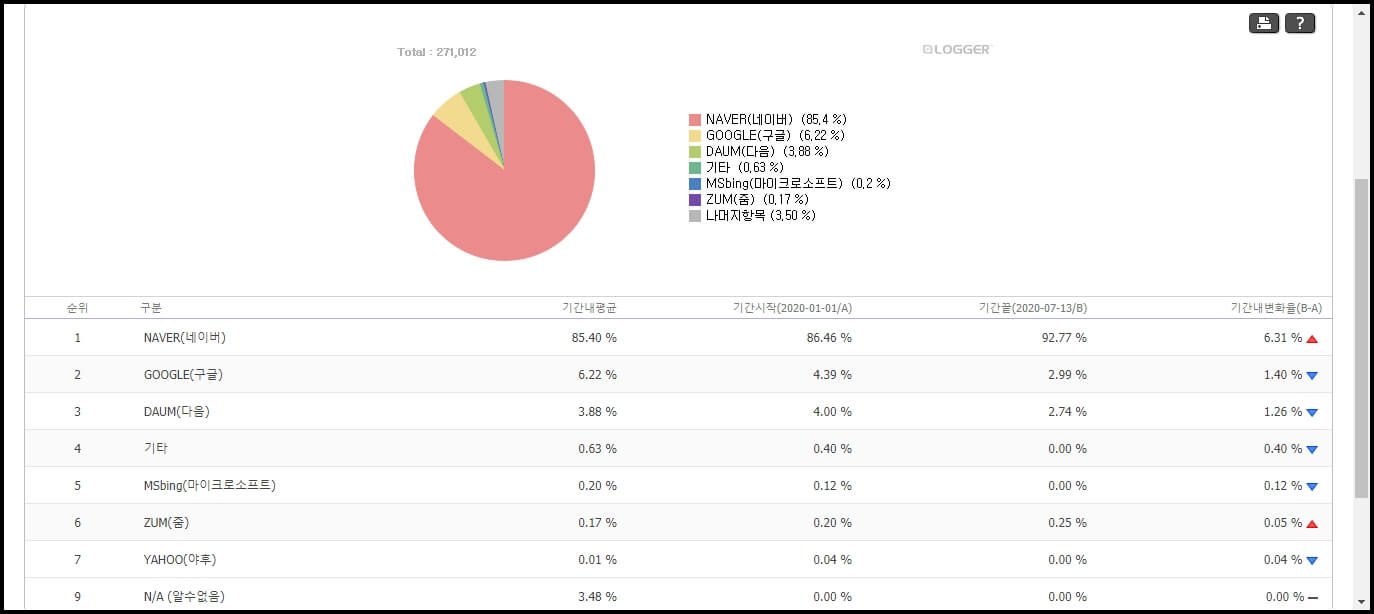This screenshot has height=614, width=1374.
Task: Click the 구분 column header
Action: (x=151, y=308)
